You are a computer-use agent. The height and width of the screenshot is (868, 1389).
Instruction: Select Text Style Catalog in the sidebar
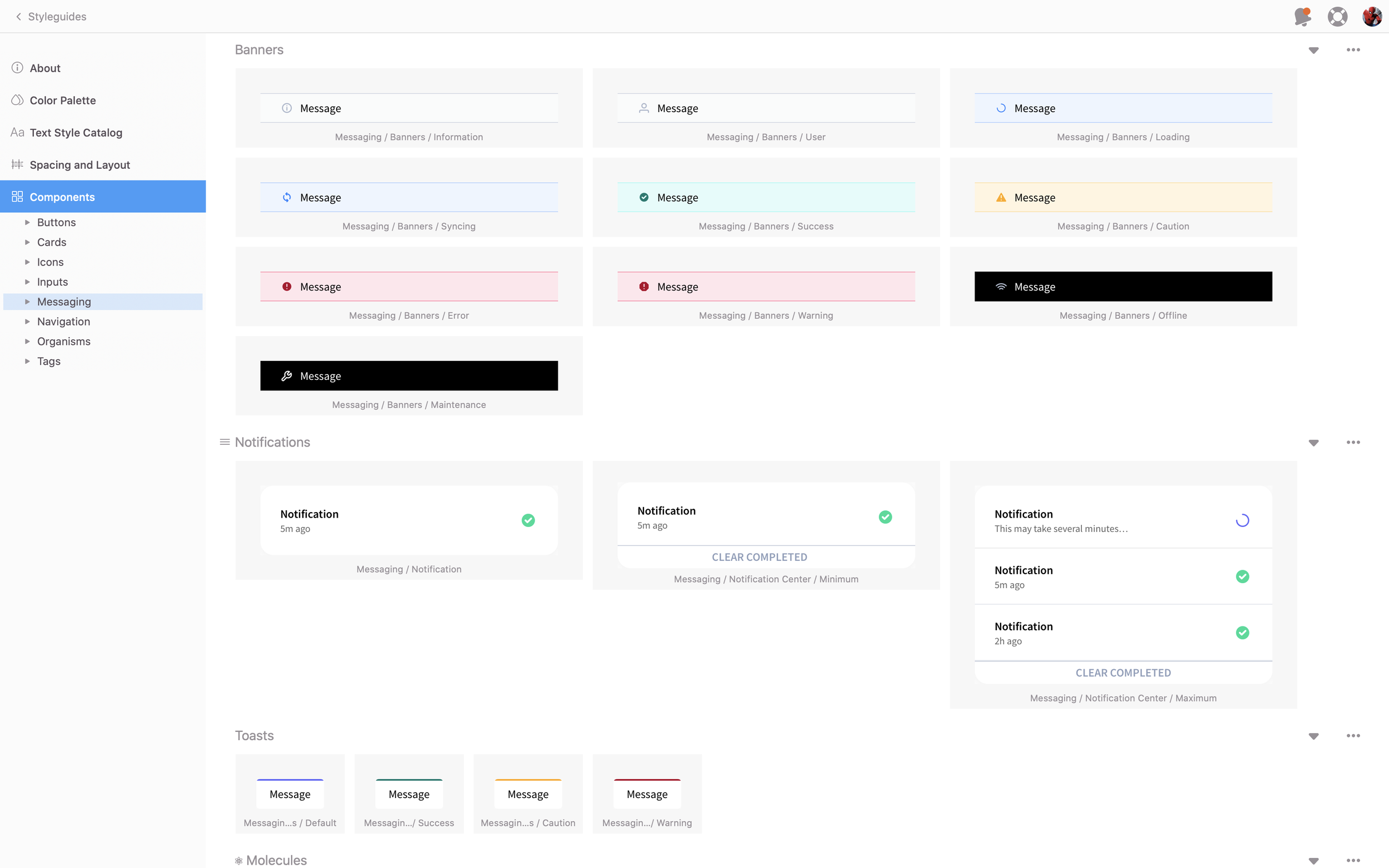coord(76,133)
